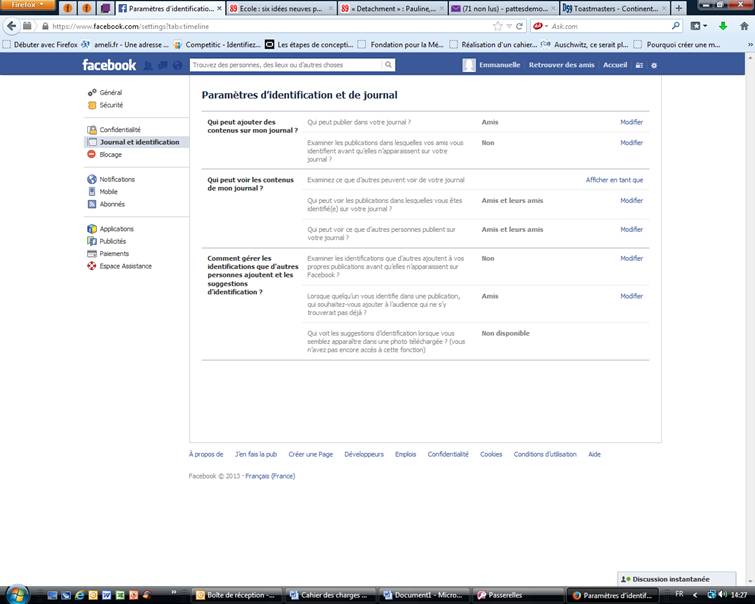Click Afficher en tant que link
Screen dimensions: 755x604
614,180
